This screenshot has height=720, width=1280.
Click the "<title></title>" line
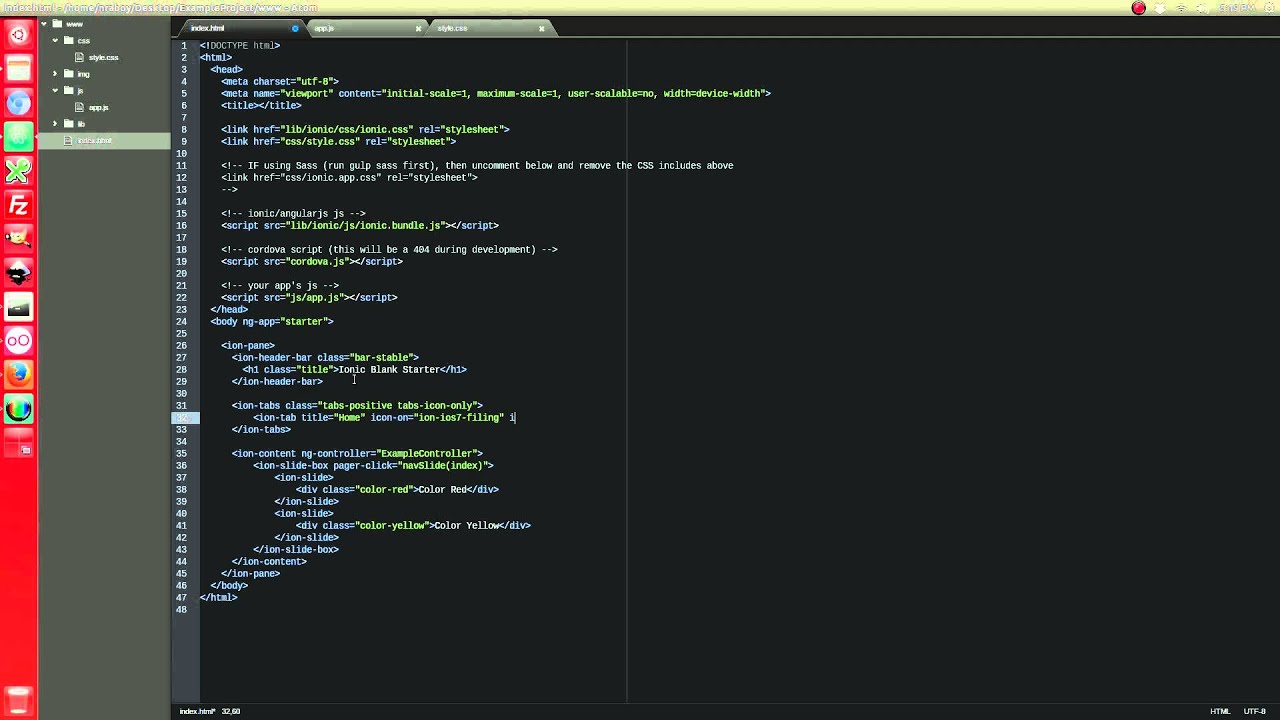261,106
